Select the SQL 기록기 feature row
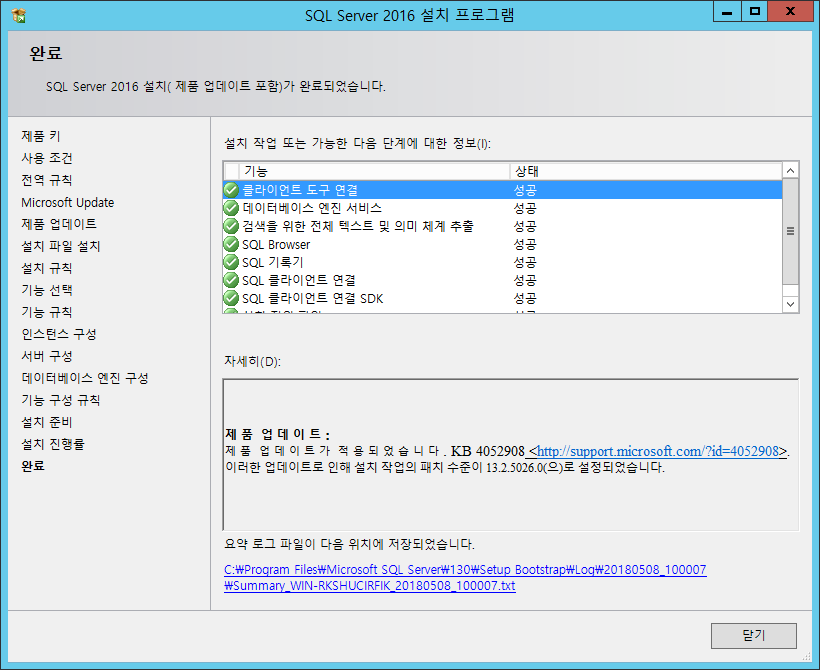This screenshot has height=670, width=820. click(503, 262)
